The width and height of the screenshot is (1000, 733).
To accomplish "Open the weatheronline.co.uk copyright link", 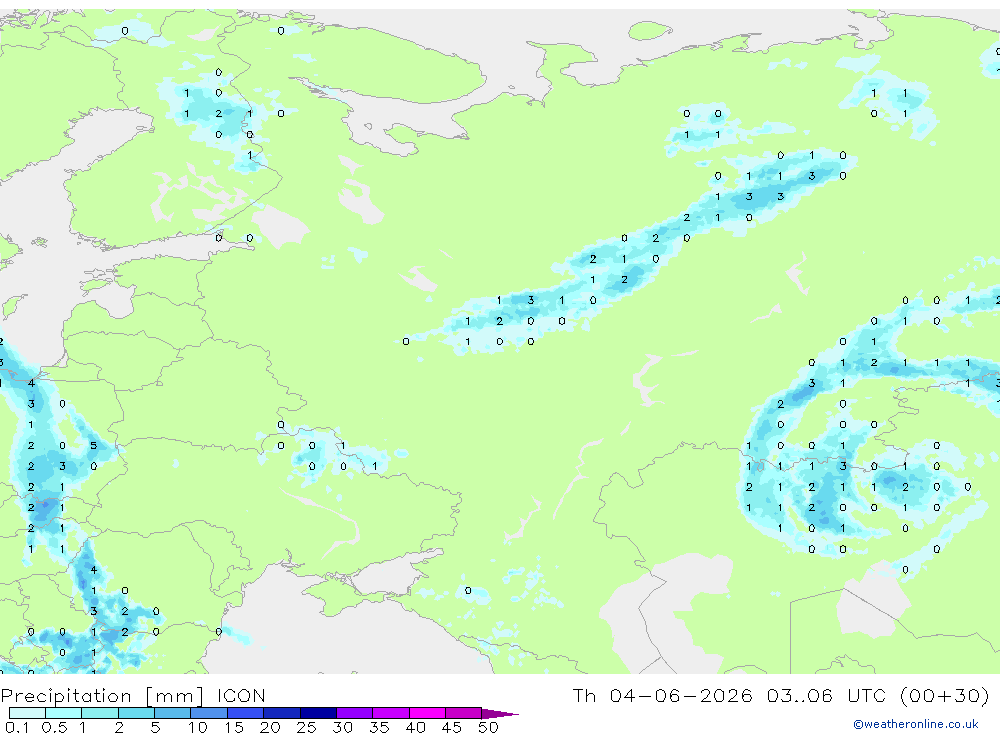I will pyautogui.click(x=916, y=724).
